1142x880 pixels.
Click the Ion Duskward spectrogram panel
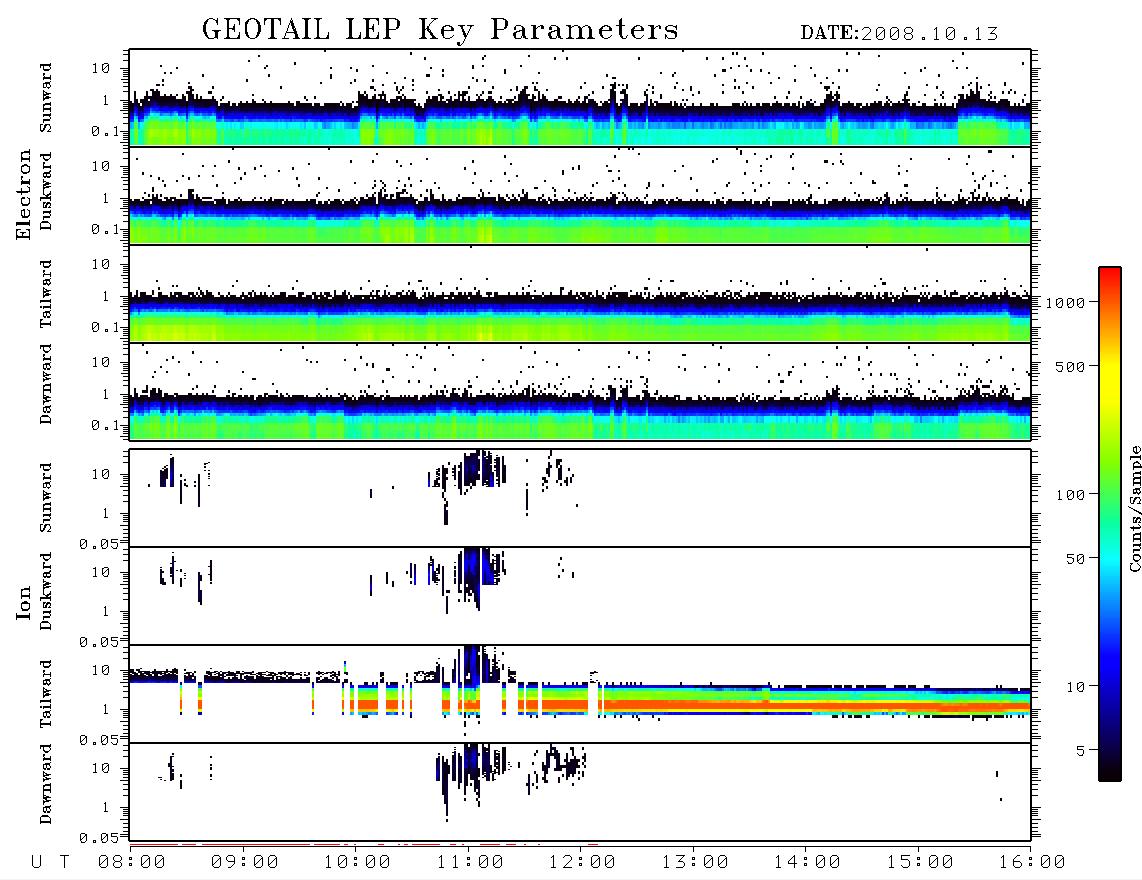click(x=580, y=595)
